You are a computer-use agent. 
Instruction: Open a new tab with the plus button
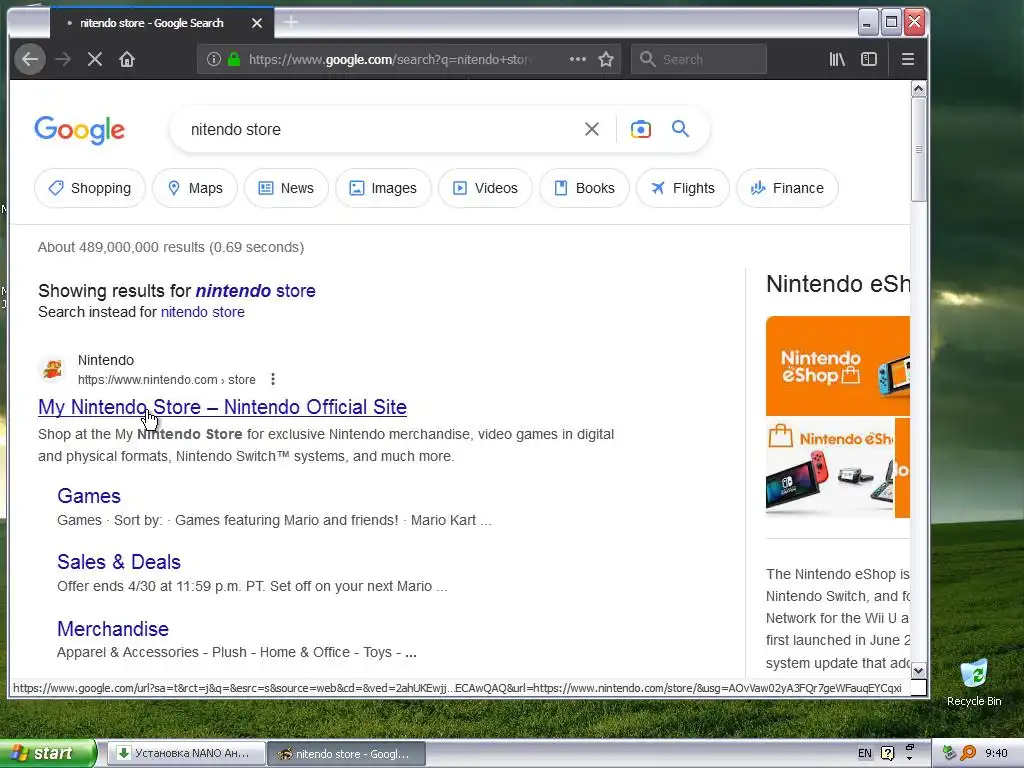291,23
